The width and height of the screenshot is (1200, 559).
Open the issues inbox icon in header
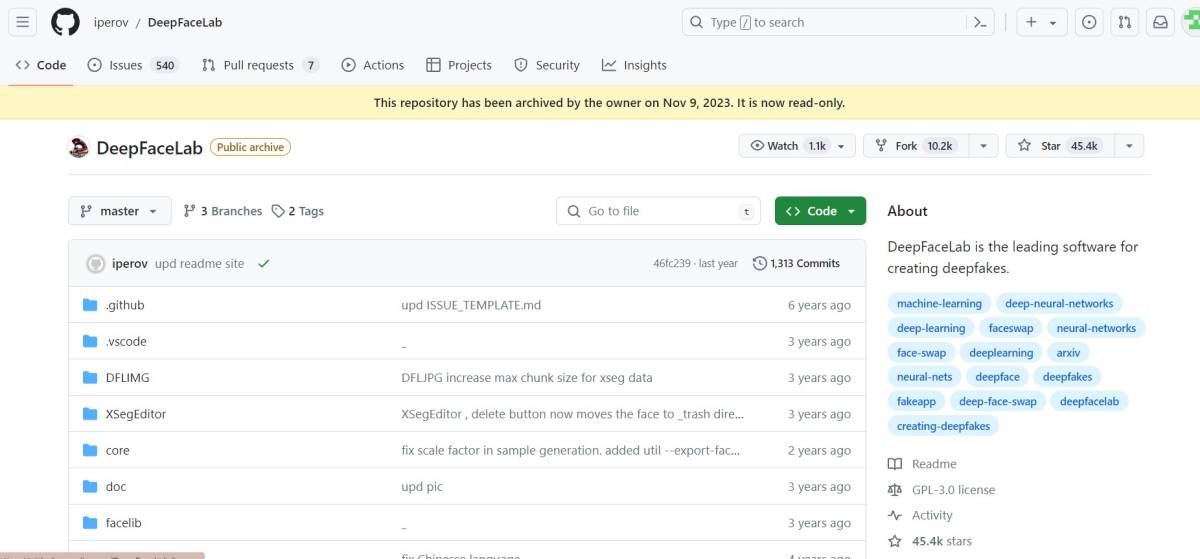click(x=1089, y=22)
